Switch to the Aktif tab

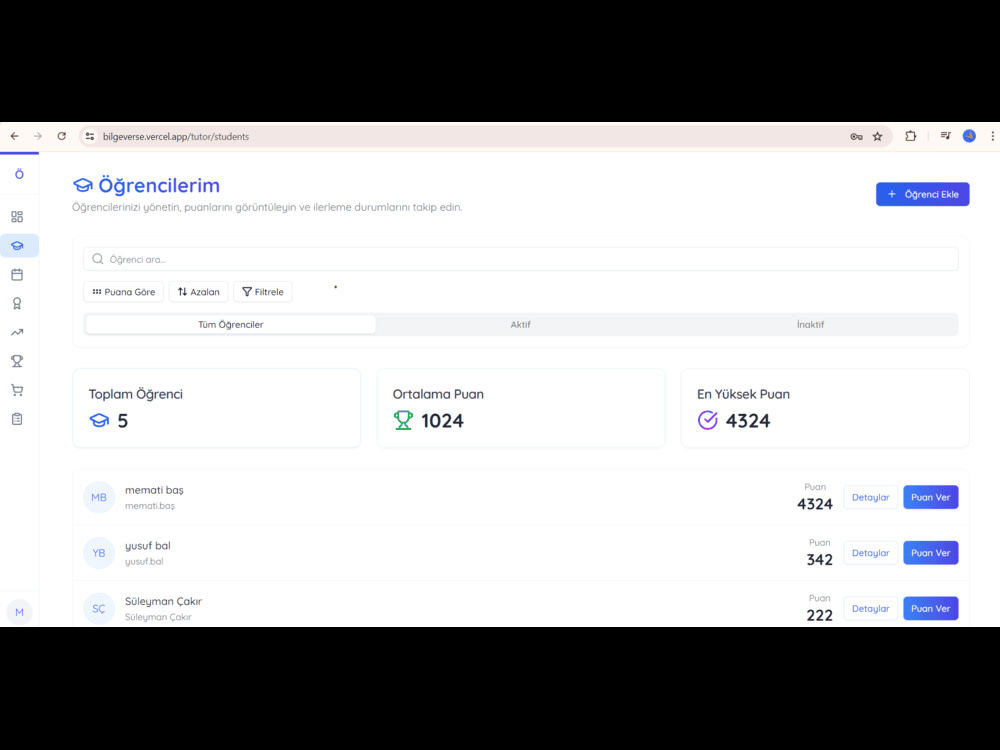click(520, 325)
